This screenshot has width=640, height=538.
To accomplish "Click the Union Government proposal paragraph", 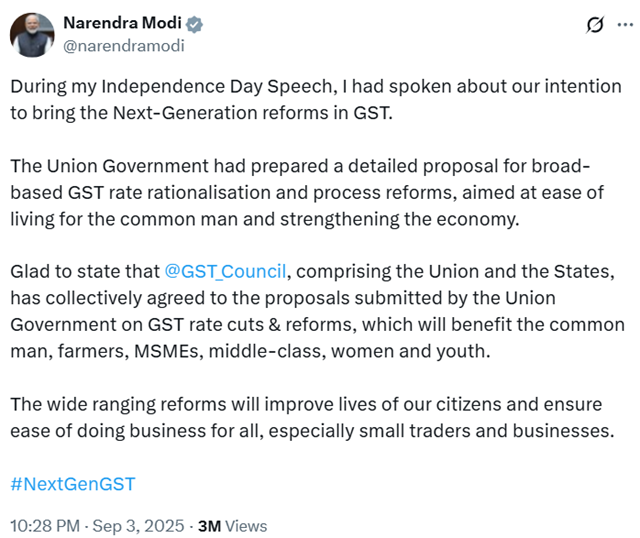I will click(307, 193).
